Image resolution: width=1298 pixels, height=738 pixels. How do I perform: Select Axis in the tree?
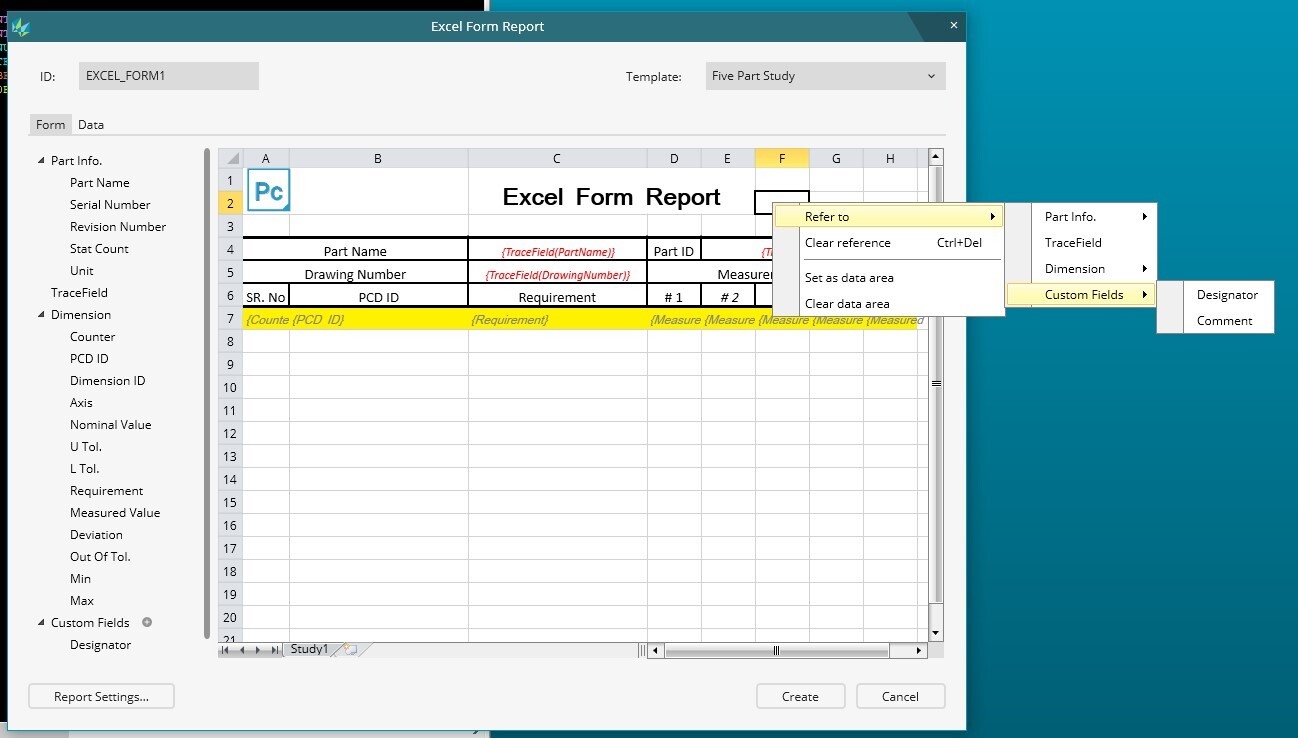81,403
